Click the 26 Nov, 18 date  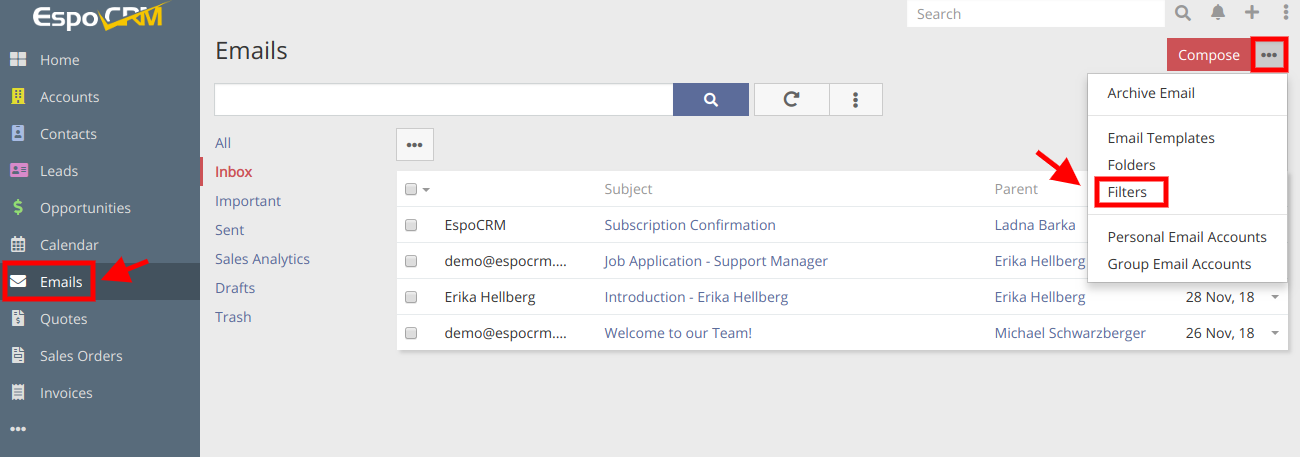coord(1220,333)
